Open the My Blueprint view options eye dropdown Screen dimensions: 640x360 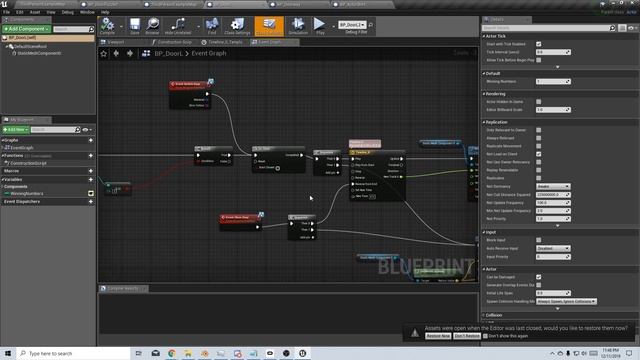[87, 130]
